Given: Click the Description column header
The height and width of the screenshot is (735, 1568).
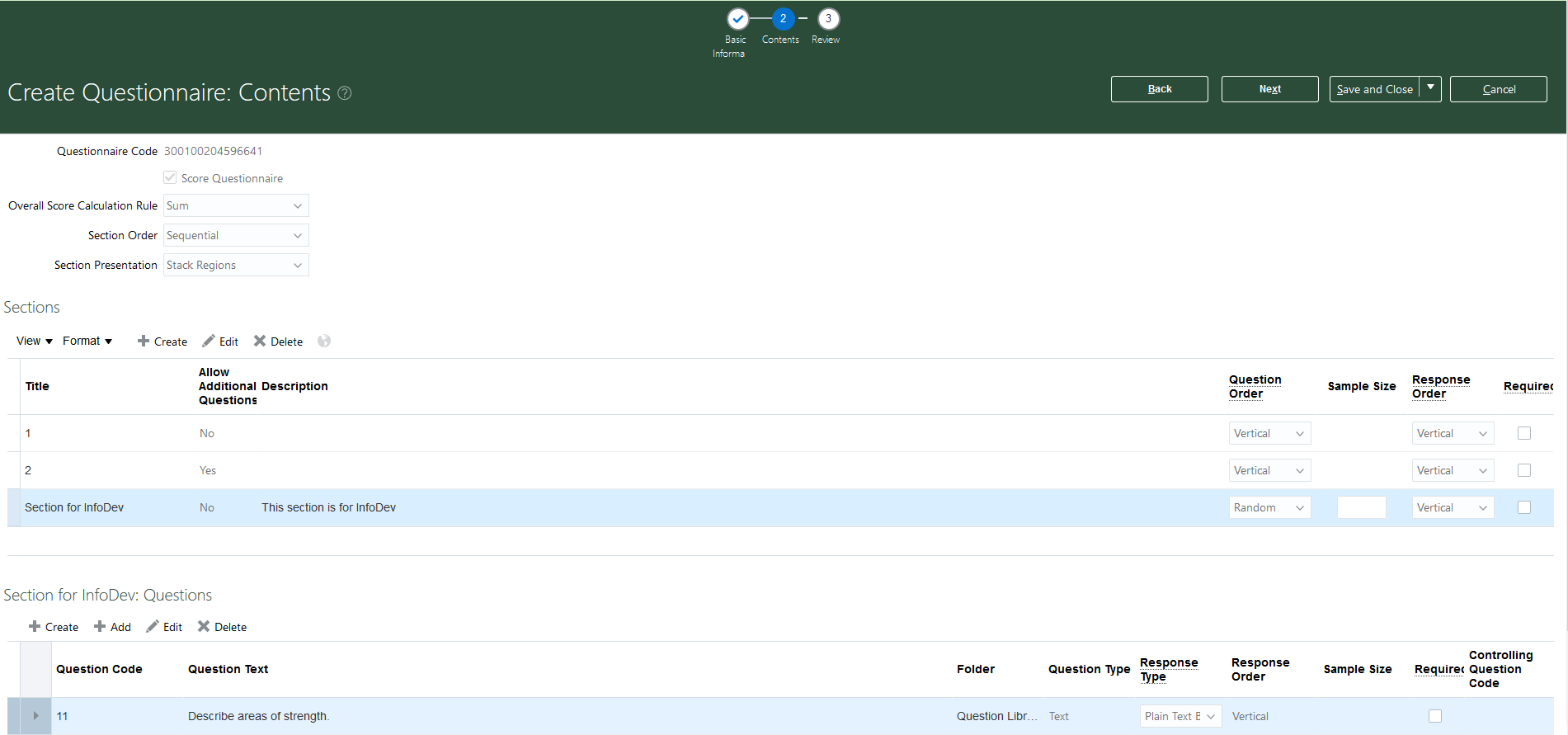Looking at the screenshot, I should [294, 386].
